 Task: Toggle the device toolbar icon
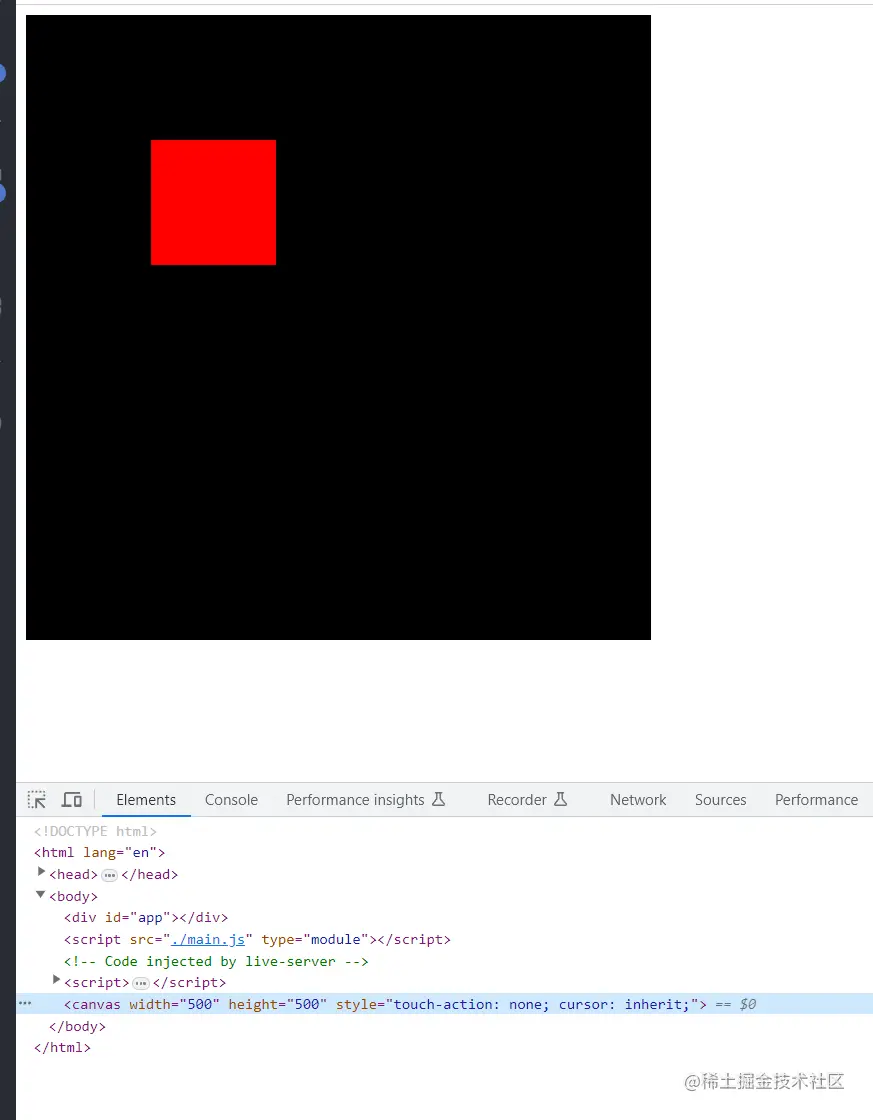point(72,799)
